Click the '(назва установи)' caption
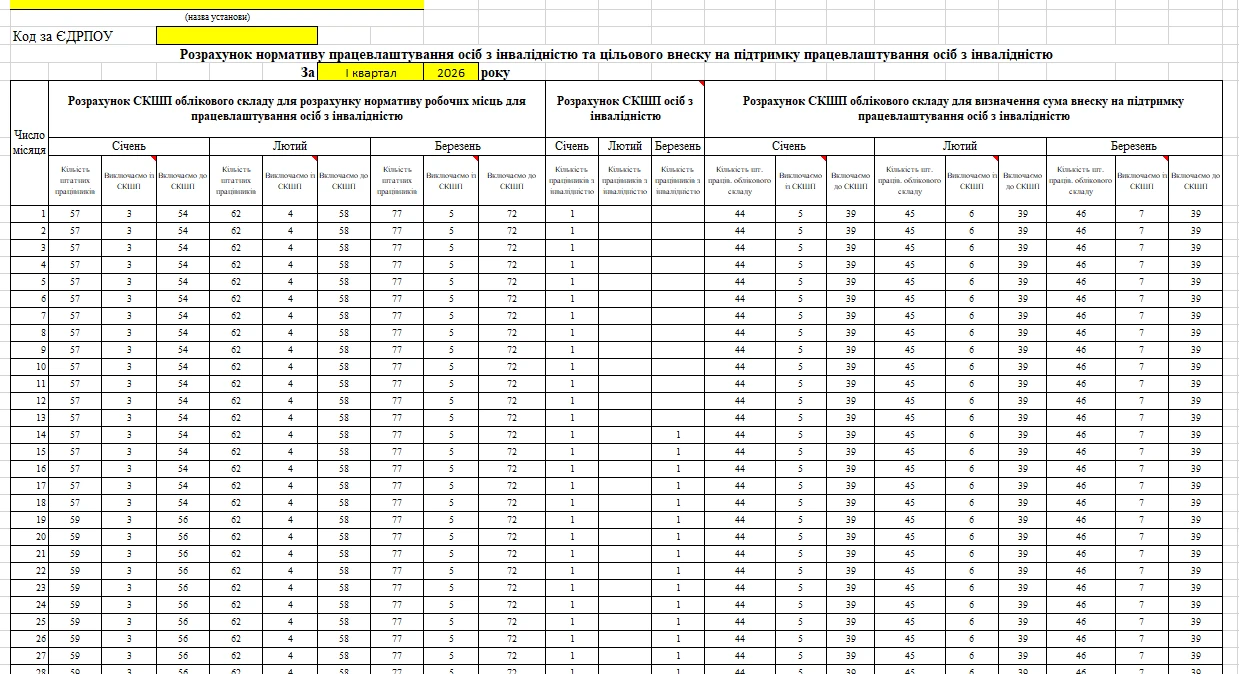Screen dimensions: 1239x674 point(217,17)
